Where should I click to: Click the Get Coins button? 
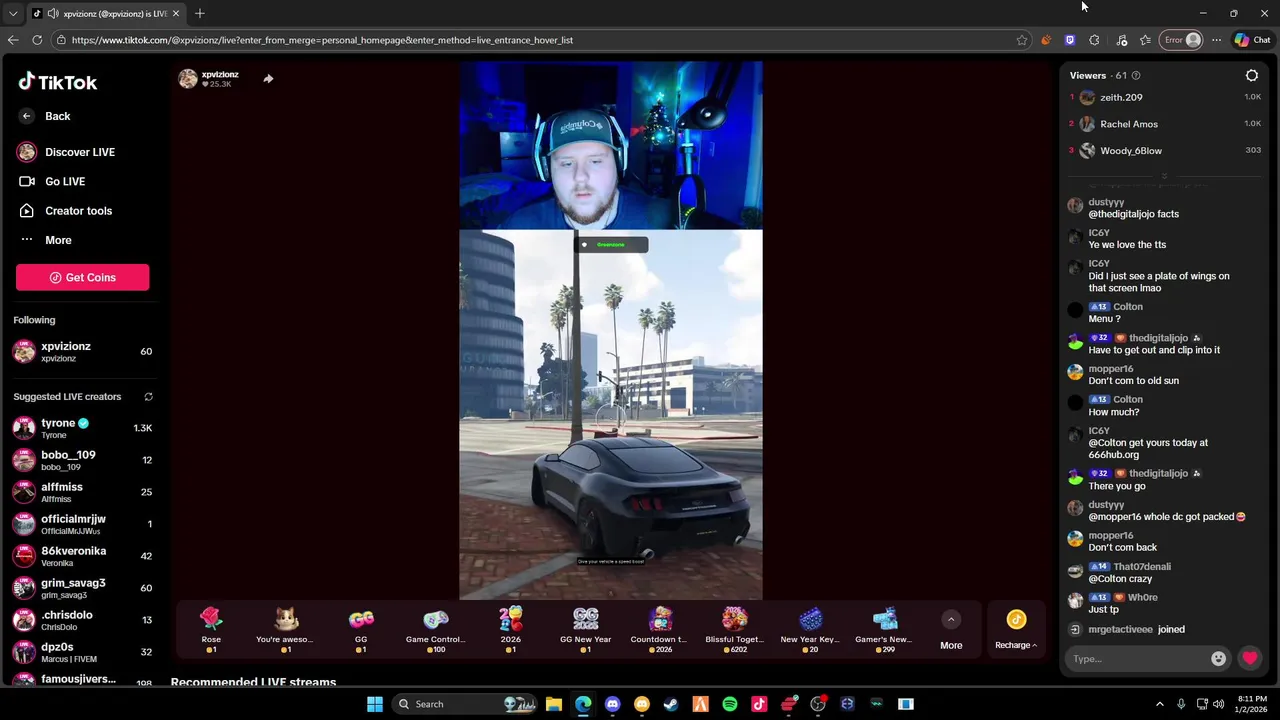pos(82,277)
